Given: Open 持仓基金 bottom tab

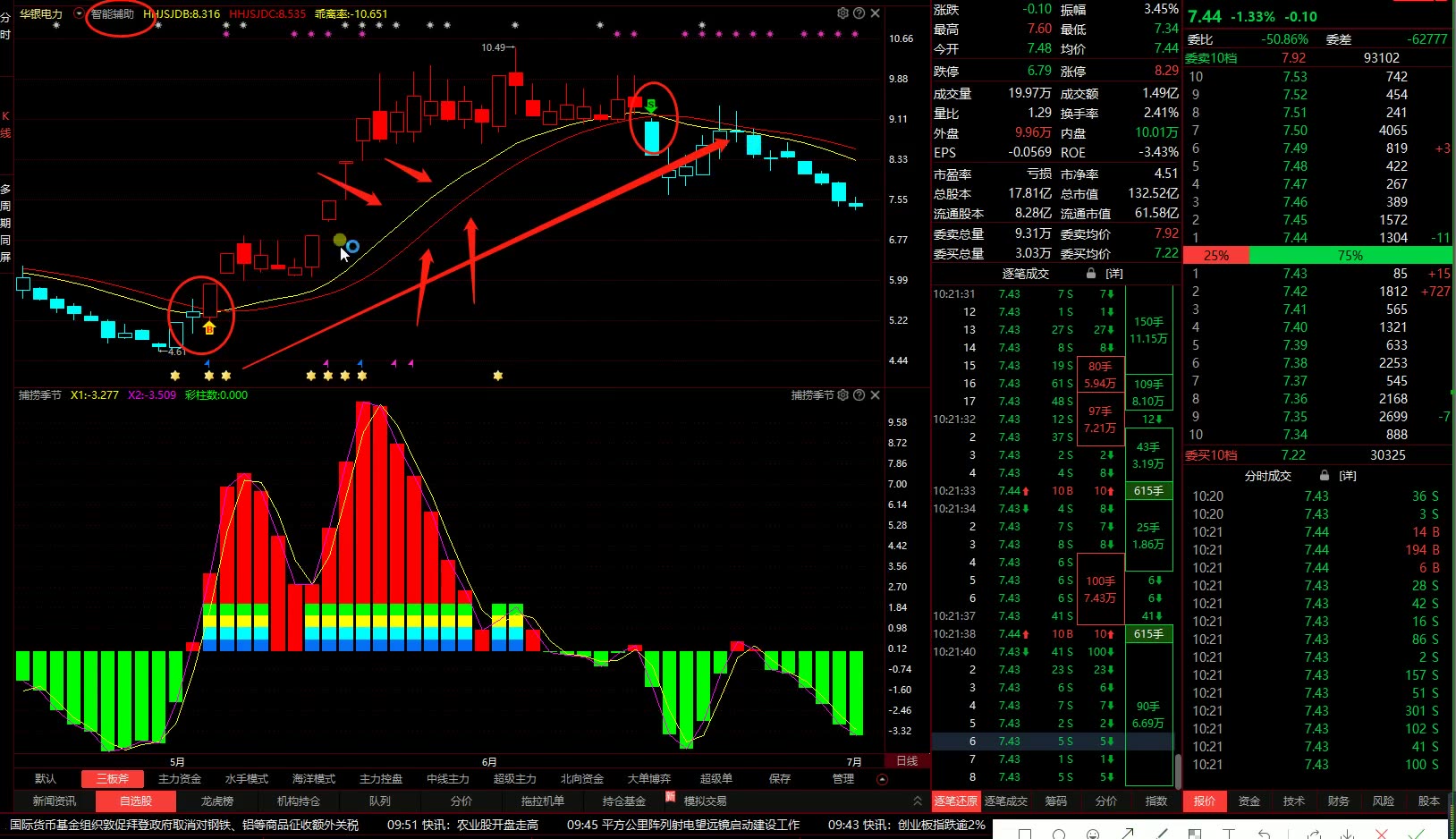Looking at the screenshot, I should pos(624,801).
